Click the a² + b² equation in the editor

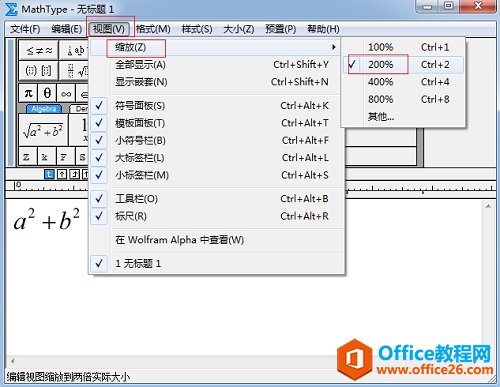47,219
